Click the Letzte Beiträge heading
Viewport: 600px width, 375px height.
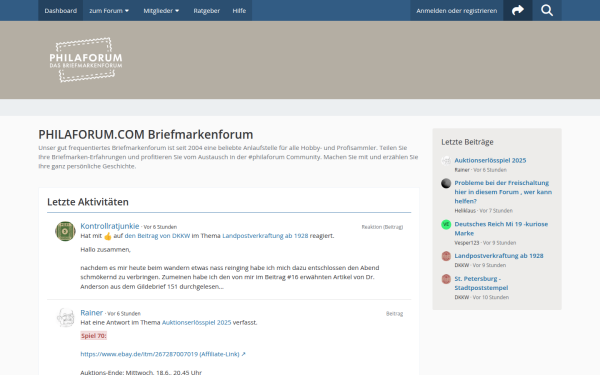coord(467,142)
